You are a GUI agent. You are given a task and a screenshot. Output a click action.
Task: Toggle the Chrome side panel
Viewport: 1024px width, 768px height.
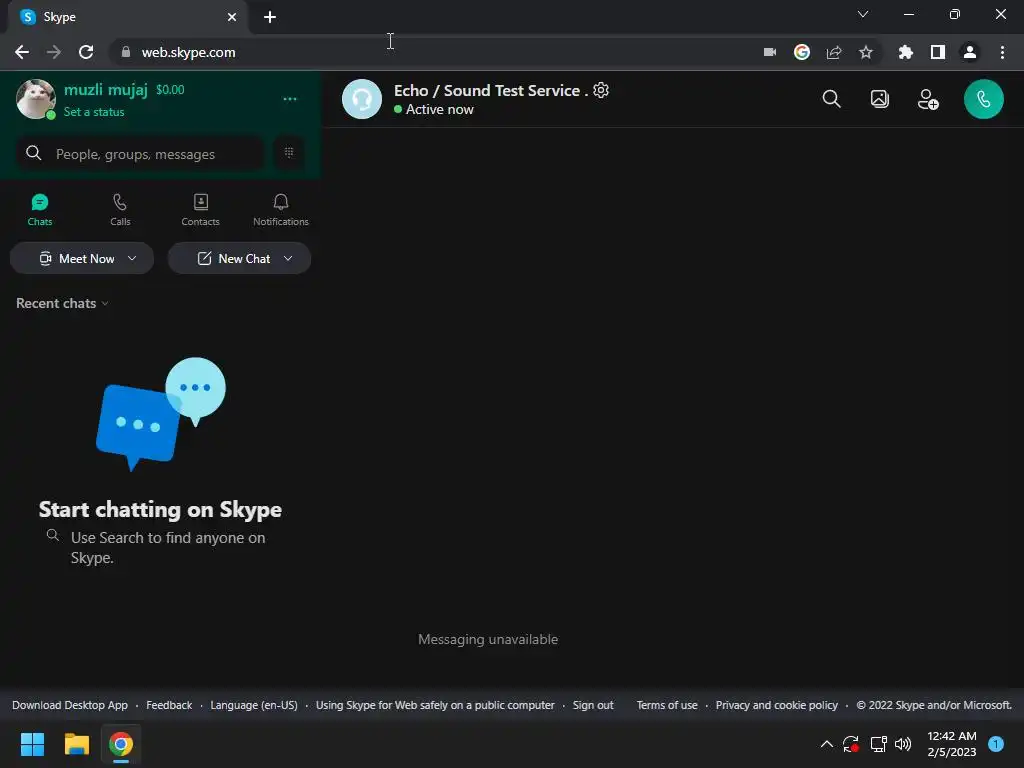pos(938,52)
